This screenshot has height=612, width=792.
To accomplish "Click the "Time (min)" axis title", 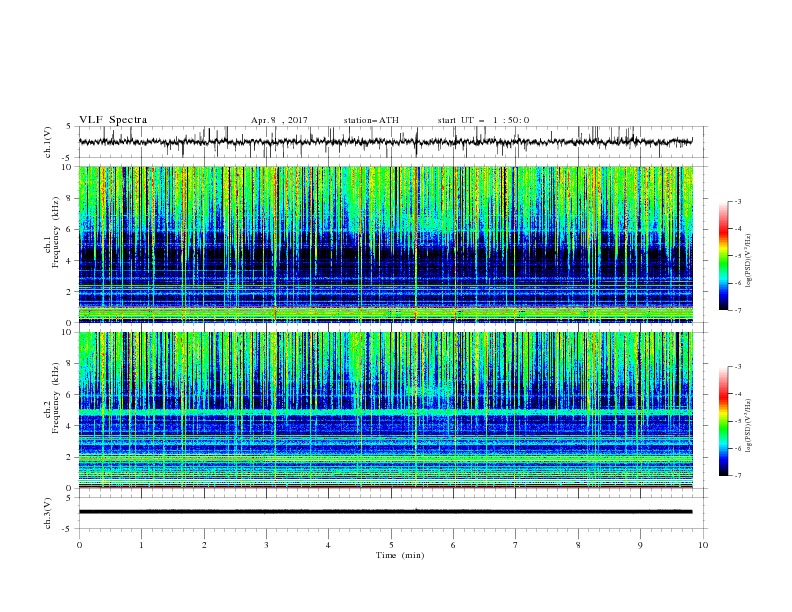I will pyautogui.click(x=400, y=555).
